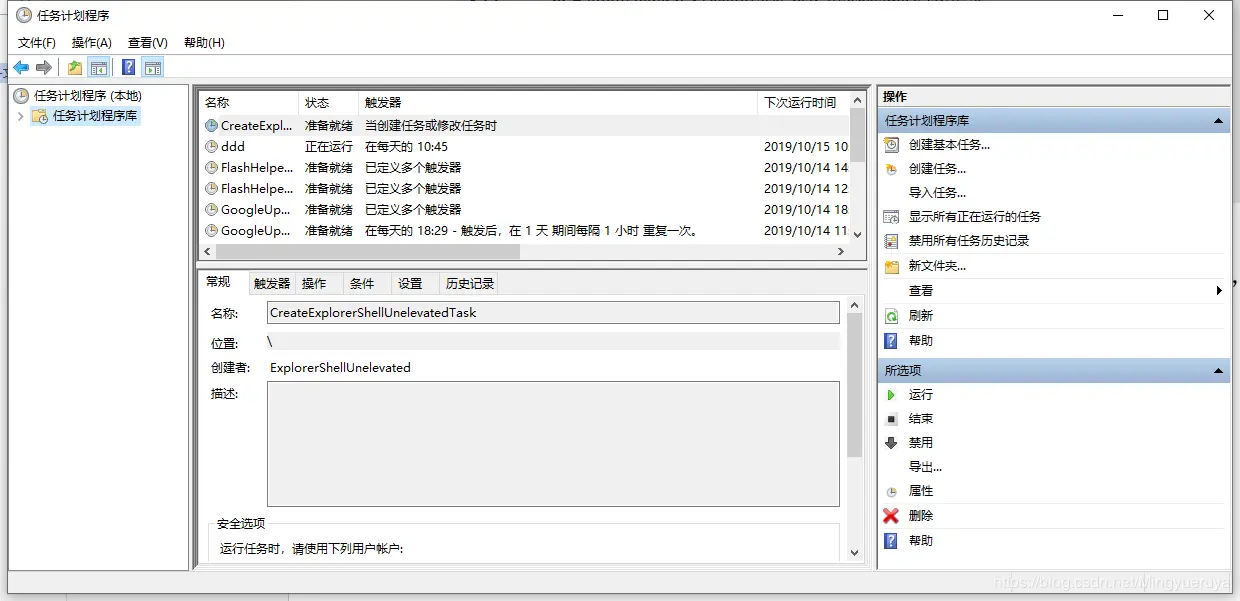Click the clock icon of task ddd
This screenshot has height=601, width=1240.
[211, 146]
